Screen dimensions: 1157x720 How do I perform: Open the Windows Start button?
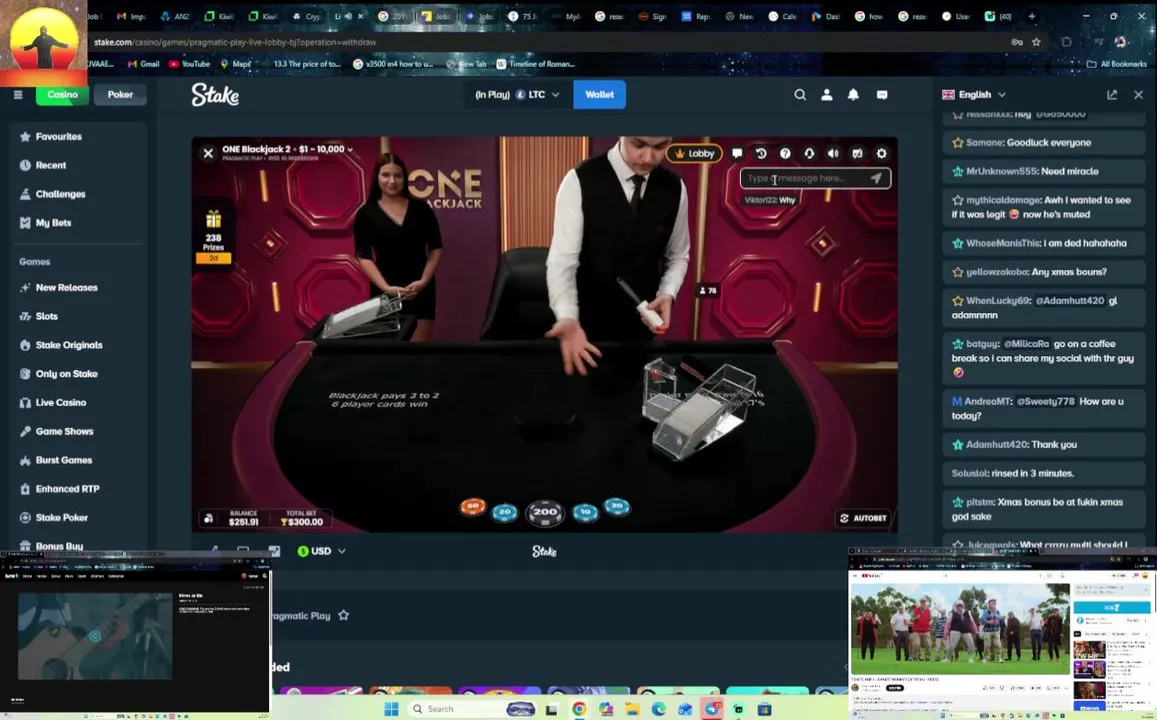pyautogui.click(x=391, y=709)
